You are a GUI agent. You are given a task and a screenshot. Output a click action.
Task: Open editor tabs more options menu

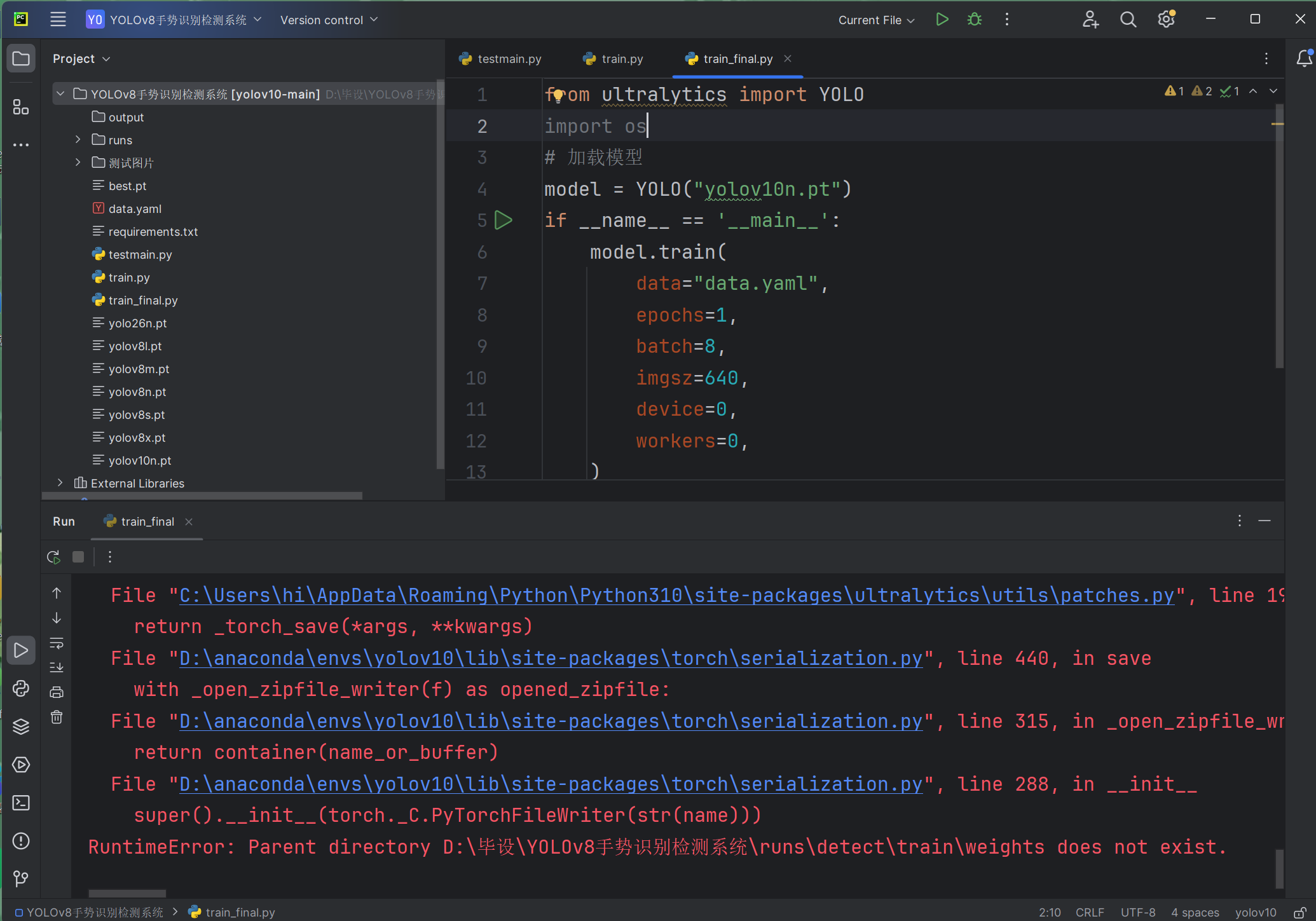click(1266, 58)
